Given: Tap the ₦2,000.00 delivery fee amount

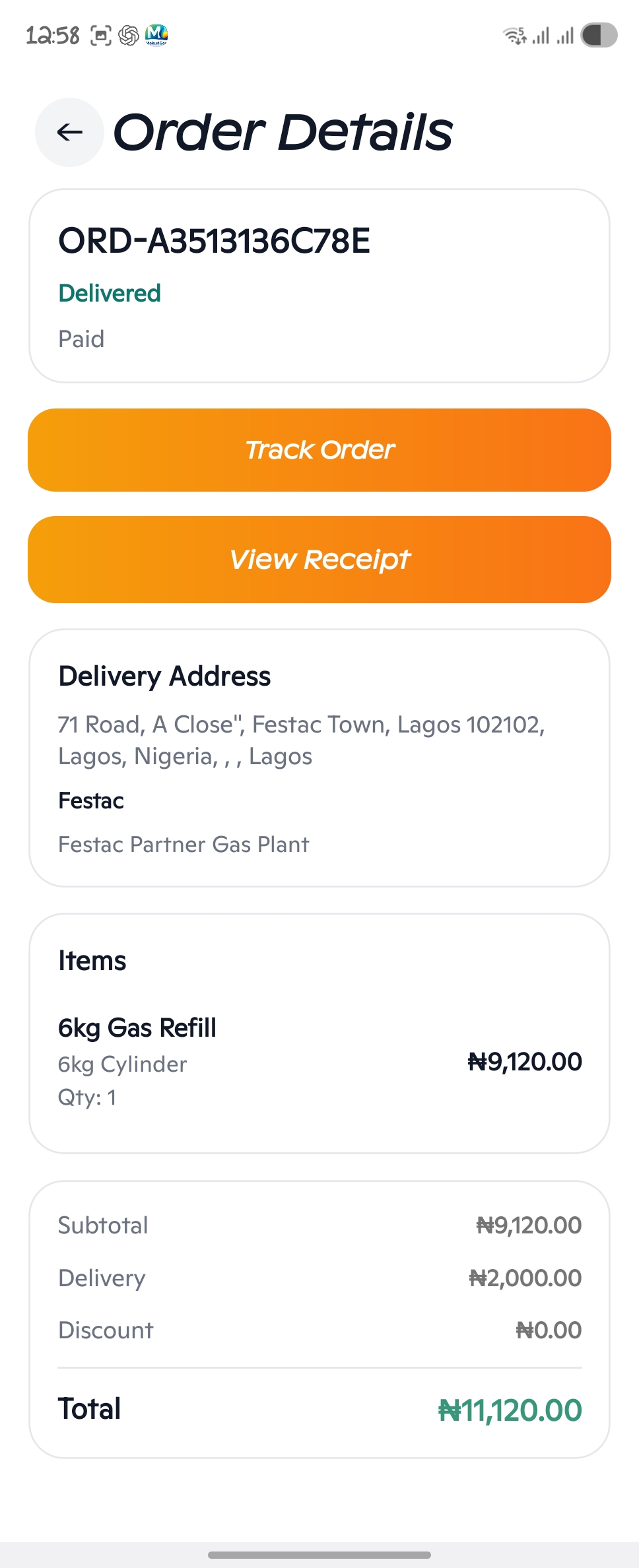Looking at the screenshot, I should coord(525,1278).
